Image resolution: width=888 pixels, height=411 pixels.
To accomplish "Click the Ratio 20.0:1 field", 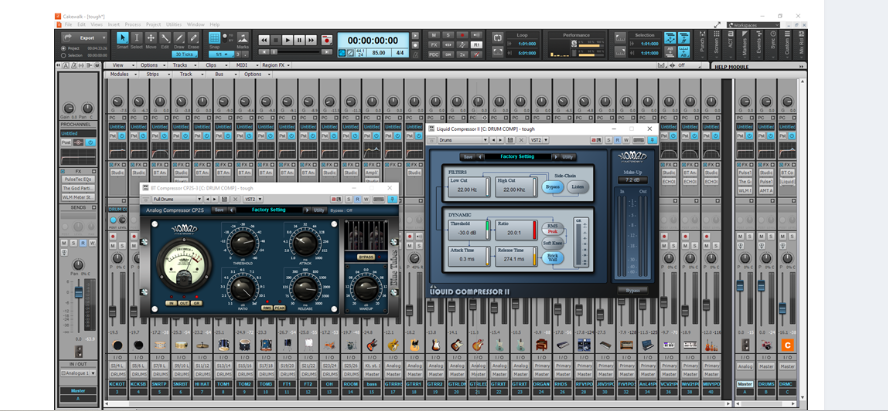I will pos(514,230).
